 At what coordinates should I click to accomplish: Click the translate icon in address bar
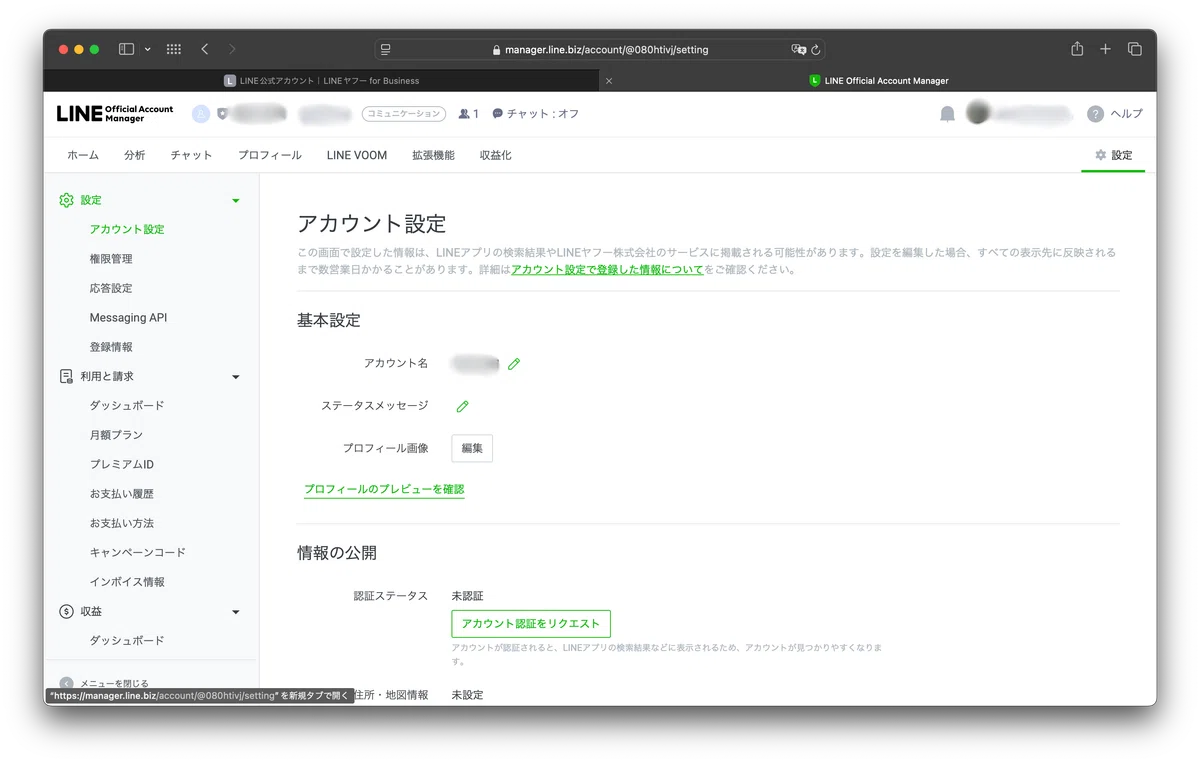coord(798,49)
